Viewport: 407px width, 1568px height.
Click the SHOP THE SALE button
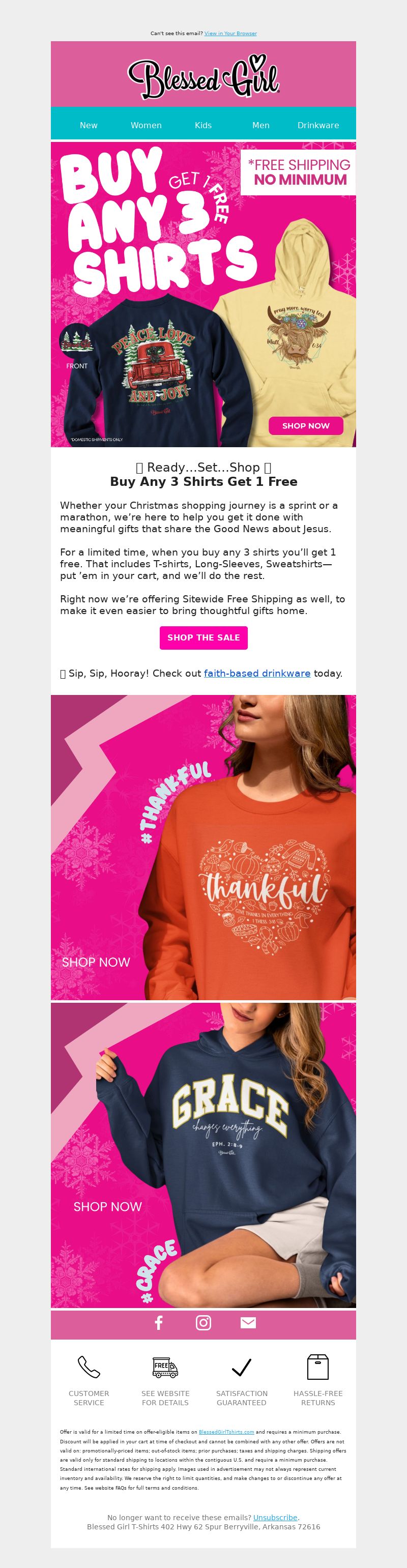[204, 637]
